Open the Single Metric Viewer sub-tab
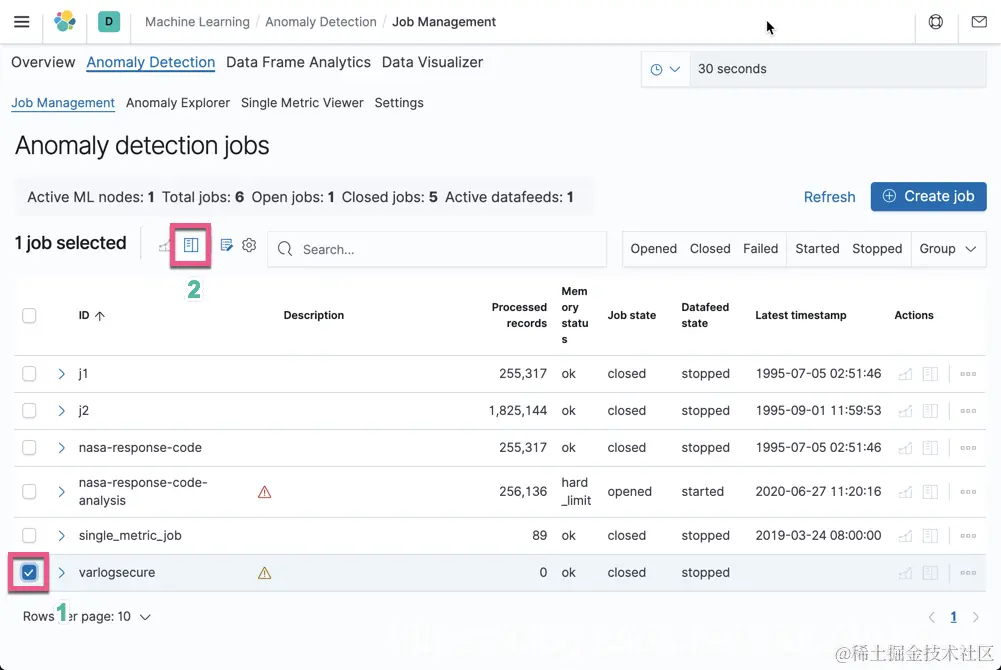 302,103
